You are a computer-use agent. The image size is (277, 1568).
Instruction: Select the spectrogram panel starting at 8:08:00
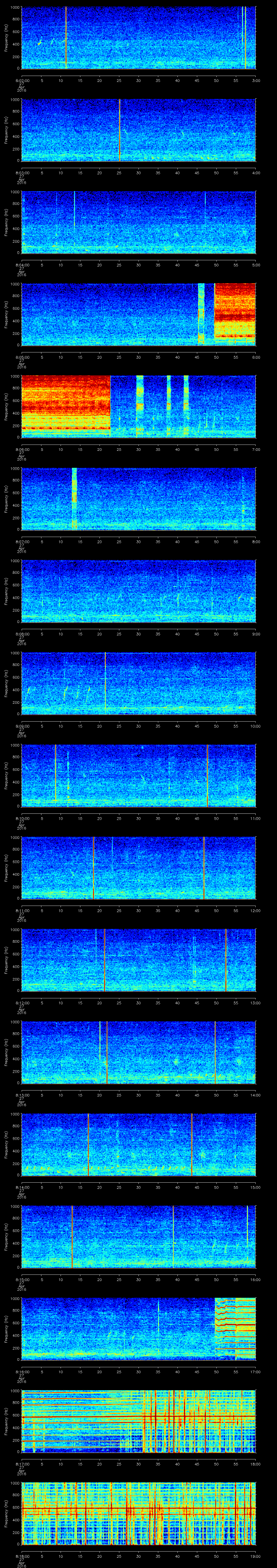[139, 591]
